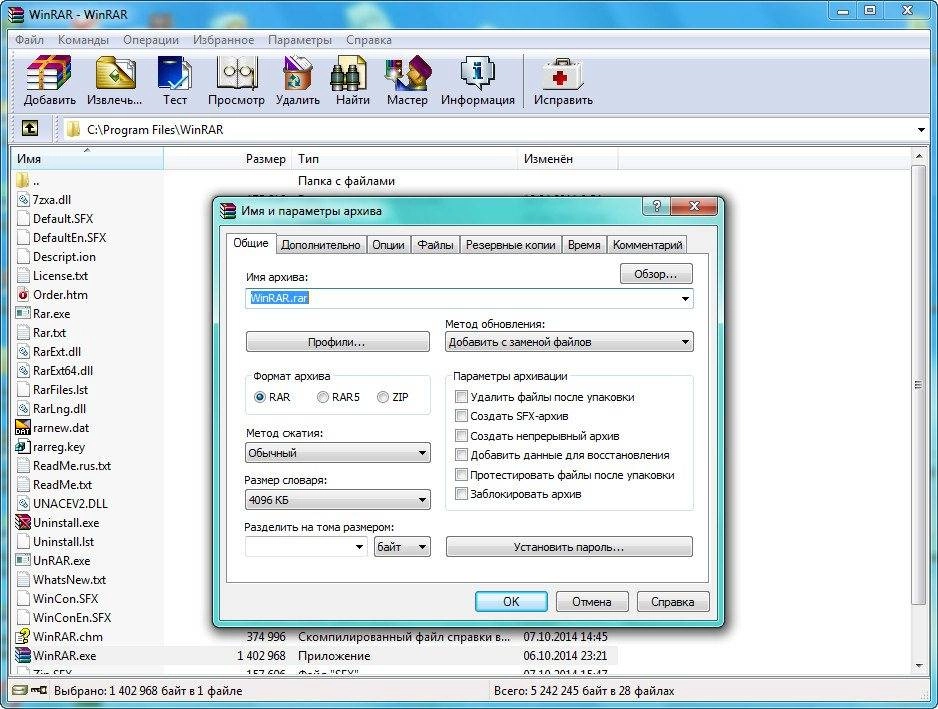The width and height of the screenshot is (938, 709).
Task: Select the rarnew.dat file icon
Action: [x=23, y=428]
